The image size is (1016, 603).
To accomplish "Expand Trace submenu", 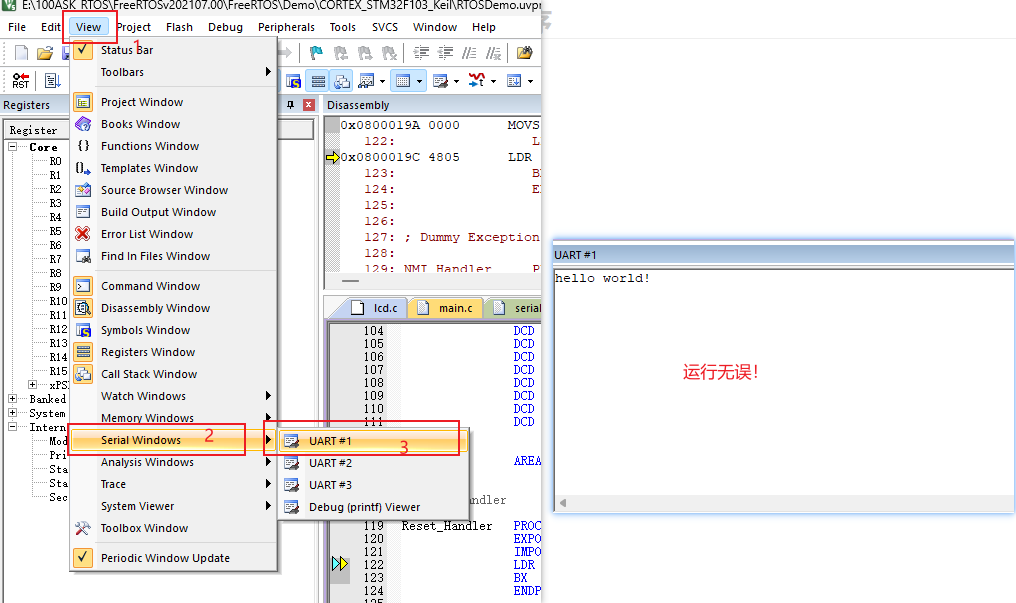I will tap(174, 484).
